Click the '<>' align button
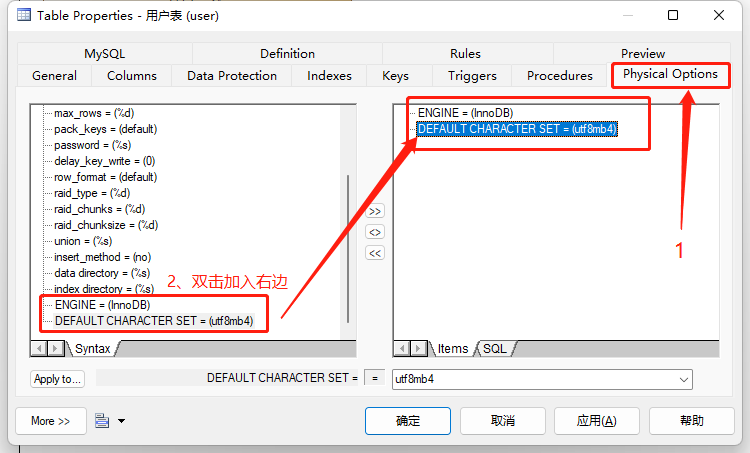This screenshot has height=453, width=750. tap(375, 232)
